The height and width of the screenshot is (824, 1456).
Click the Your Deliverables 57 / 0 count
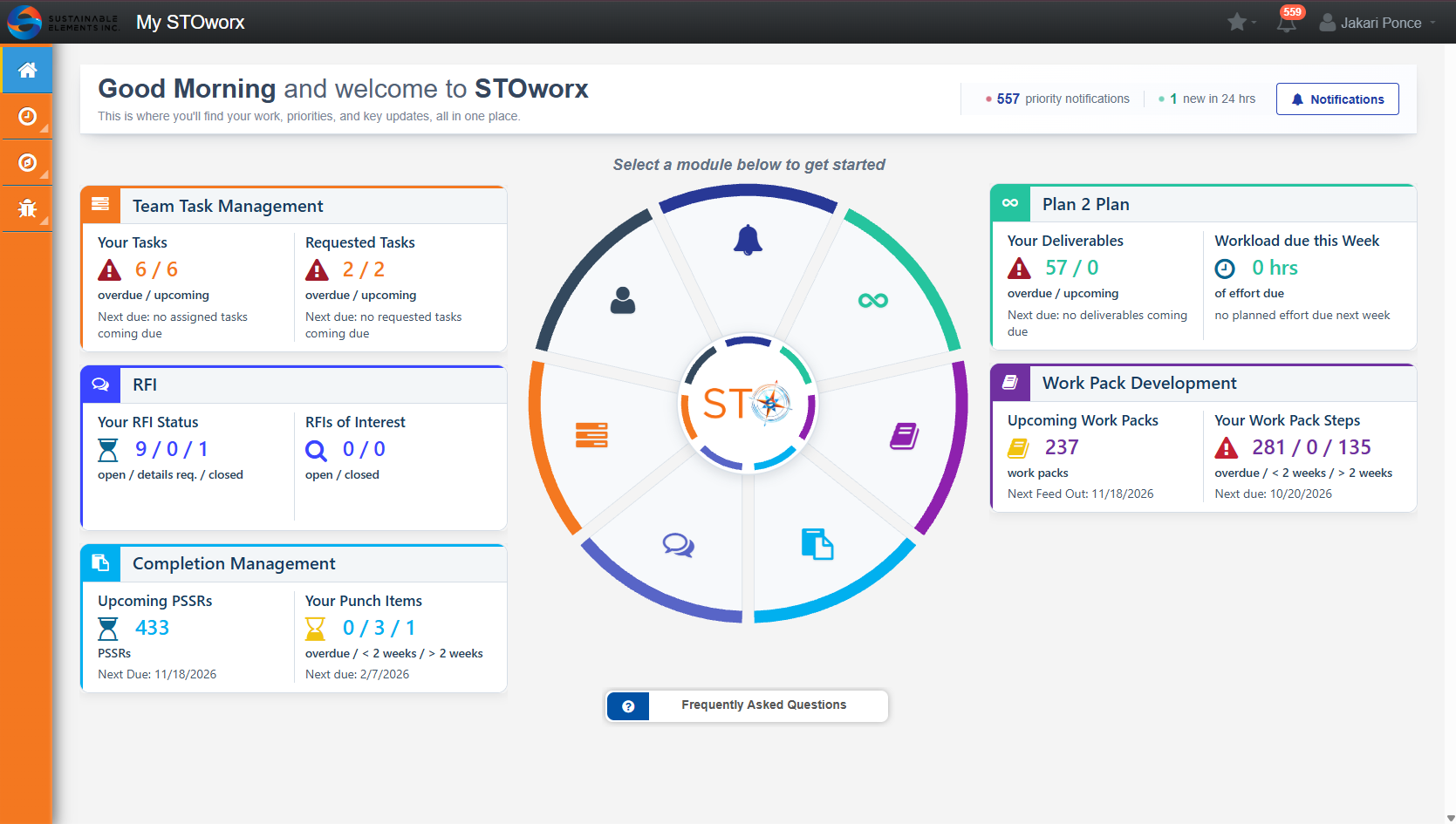(1072, 268)
